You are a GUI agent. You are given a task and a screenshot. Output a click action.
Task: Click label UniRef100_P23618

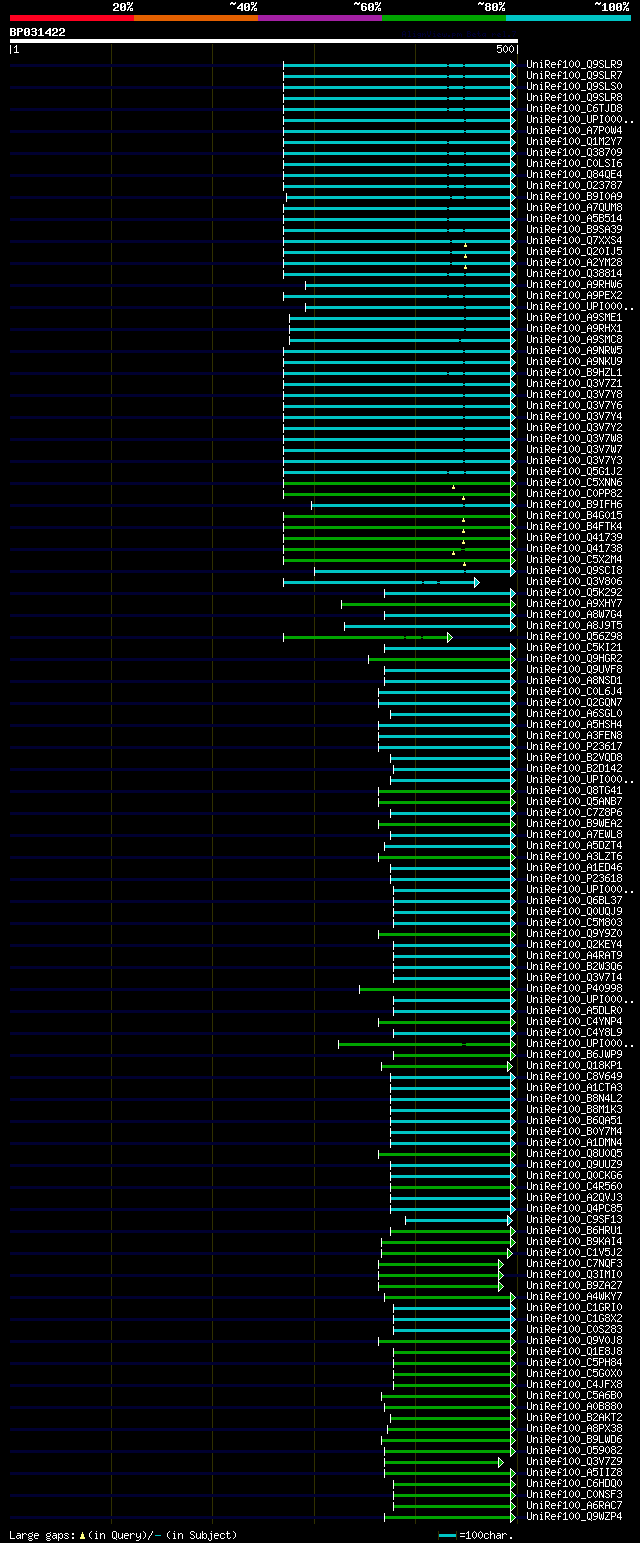(x=574, y=878)
